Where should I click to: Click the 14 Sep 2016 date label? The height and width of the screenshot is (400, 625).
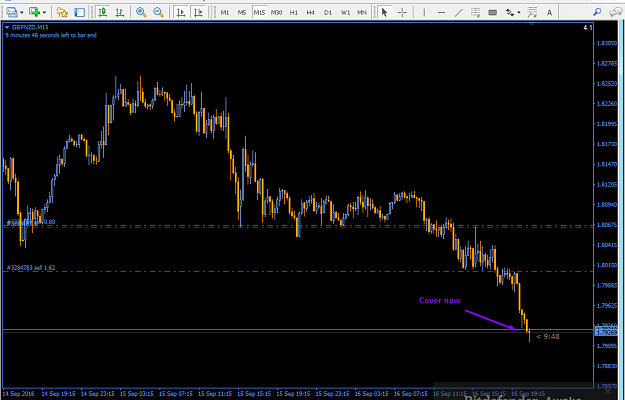click(18, 394)
